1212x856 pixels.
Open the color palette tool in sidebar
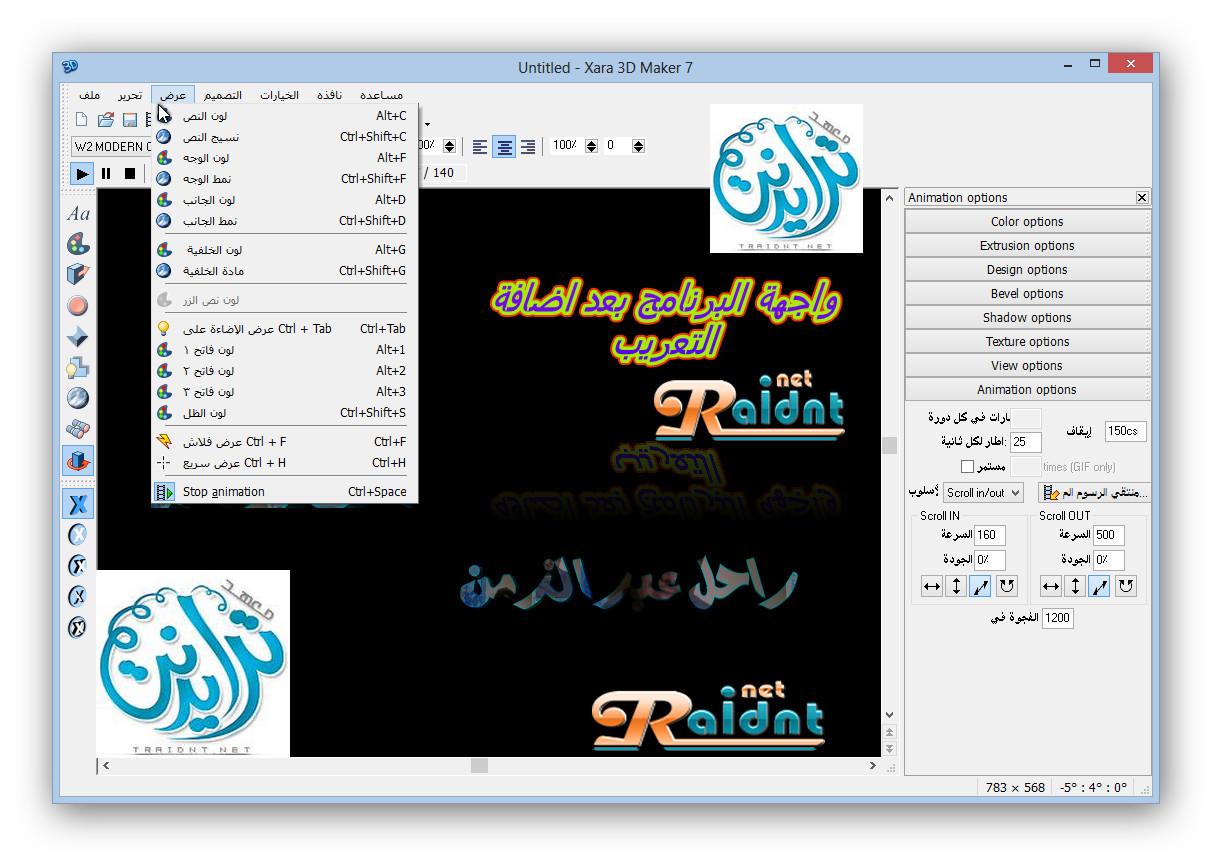[78, 244]
